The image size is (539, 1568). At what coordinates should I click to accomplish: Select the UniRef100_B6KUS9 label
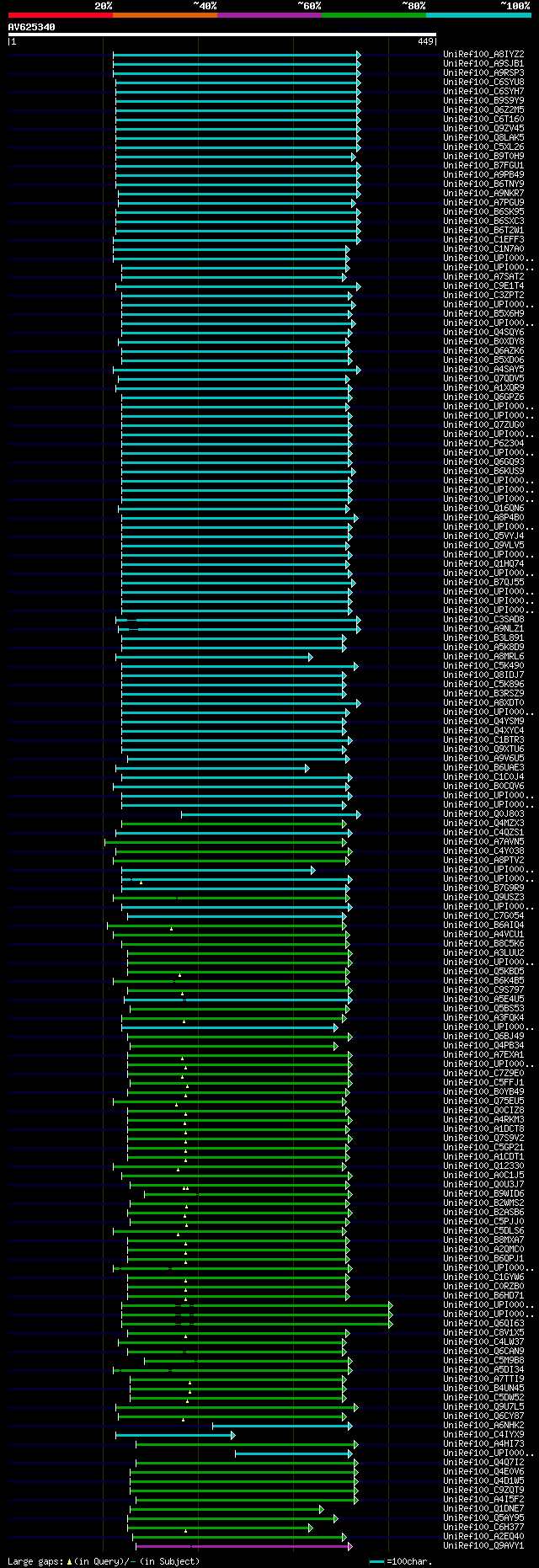click(x=483, y=471)
